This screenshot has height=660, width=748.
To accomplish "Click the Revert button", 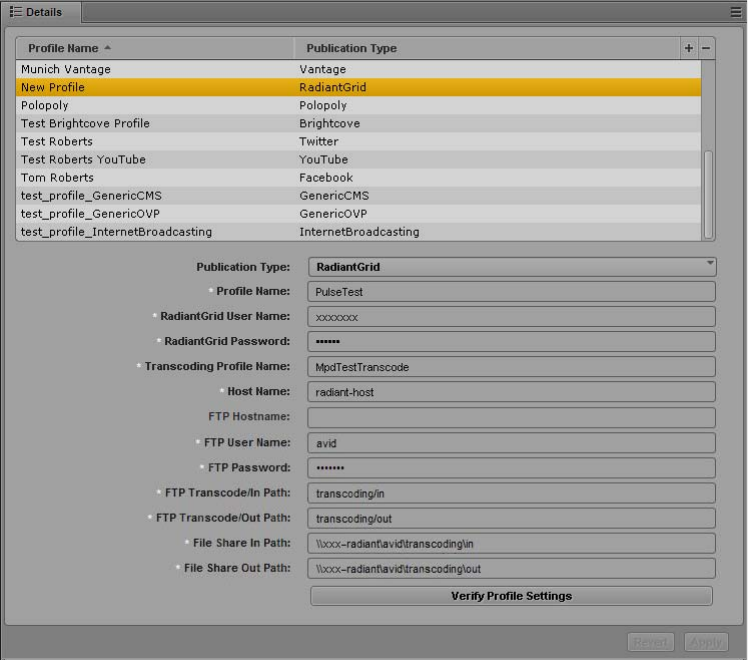I will (x=651, y=642).
